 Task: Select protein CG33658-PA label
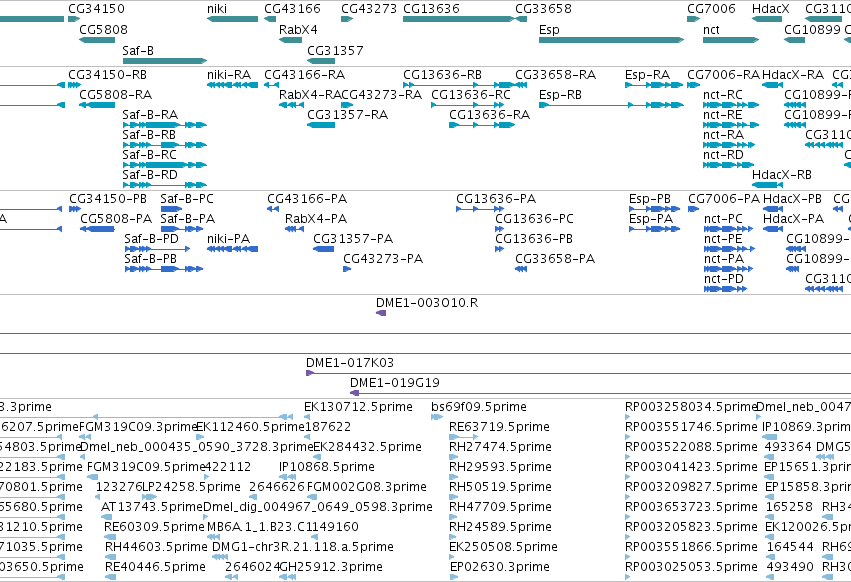(x=555, y=259)
